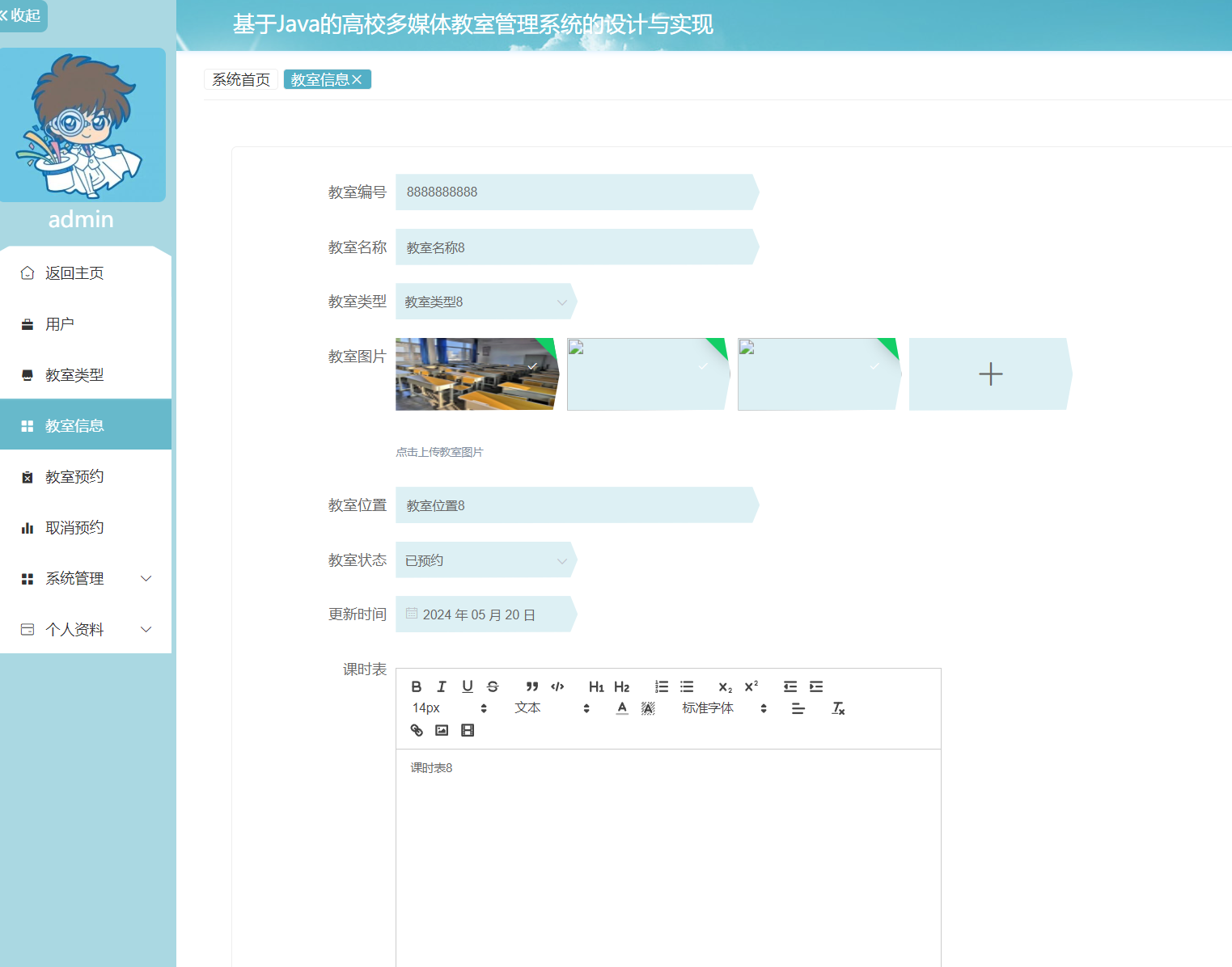This screenshot has width=1232, height=967.
Task: Open the 教室类型 sidebar menu
Action: point(86,375)
